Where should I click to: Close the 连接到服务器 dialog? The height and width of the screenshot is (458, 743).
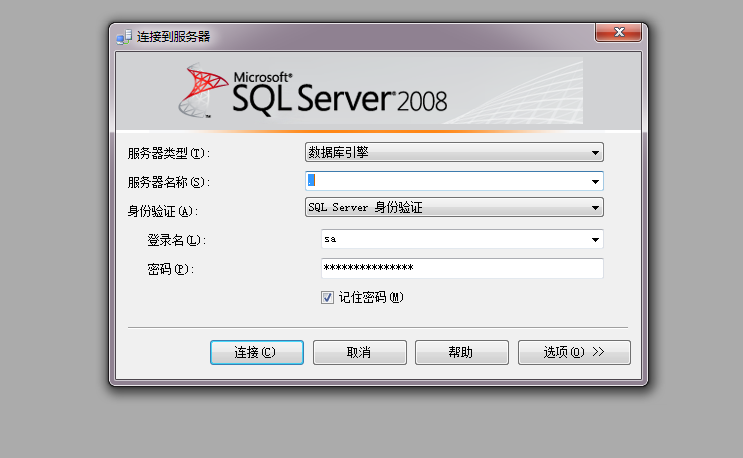coord(618,32)
